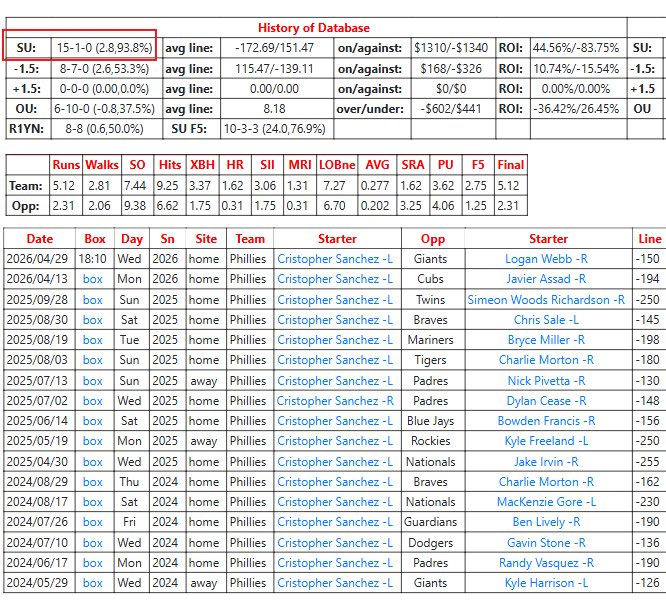Click Cristopher Sanchez -L link in Cubs row
Viewport: 666px width, 601px height.
(x=335, y=279)
